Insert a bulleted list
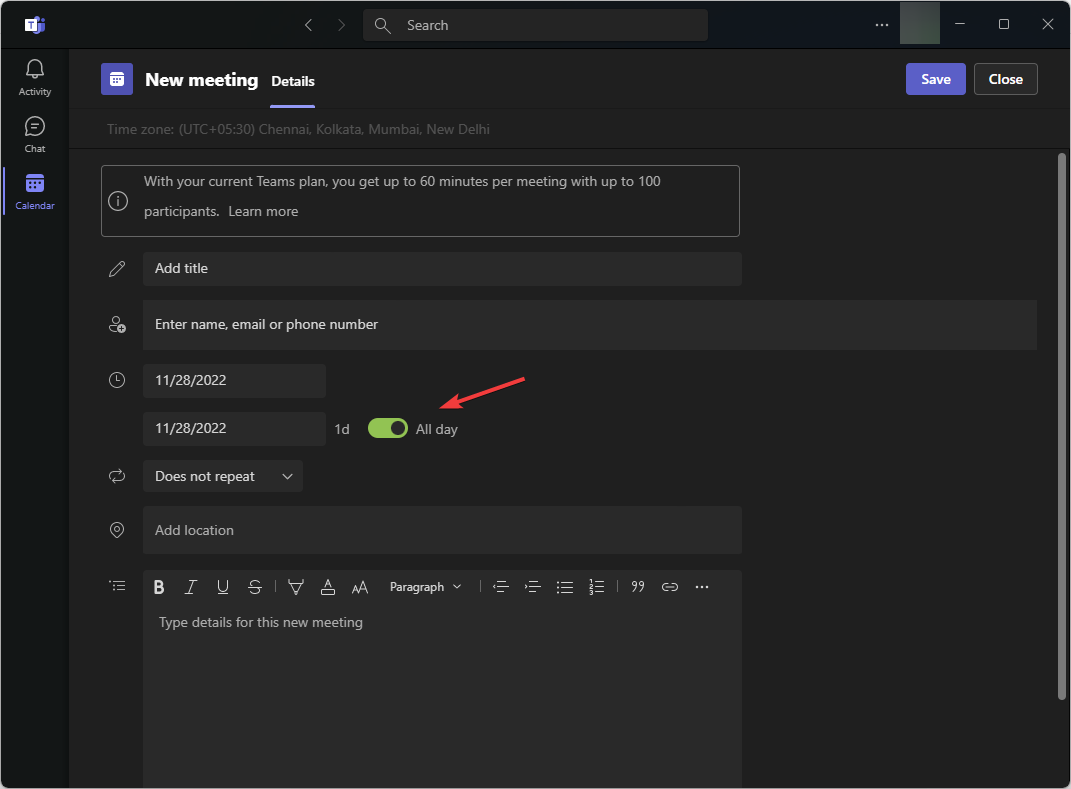Screen dimensions: 1071x789 pyautogui.click(x=565, y=587)
